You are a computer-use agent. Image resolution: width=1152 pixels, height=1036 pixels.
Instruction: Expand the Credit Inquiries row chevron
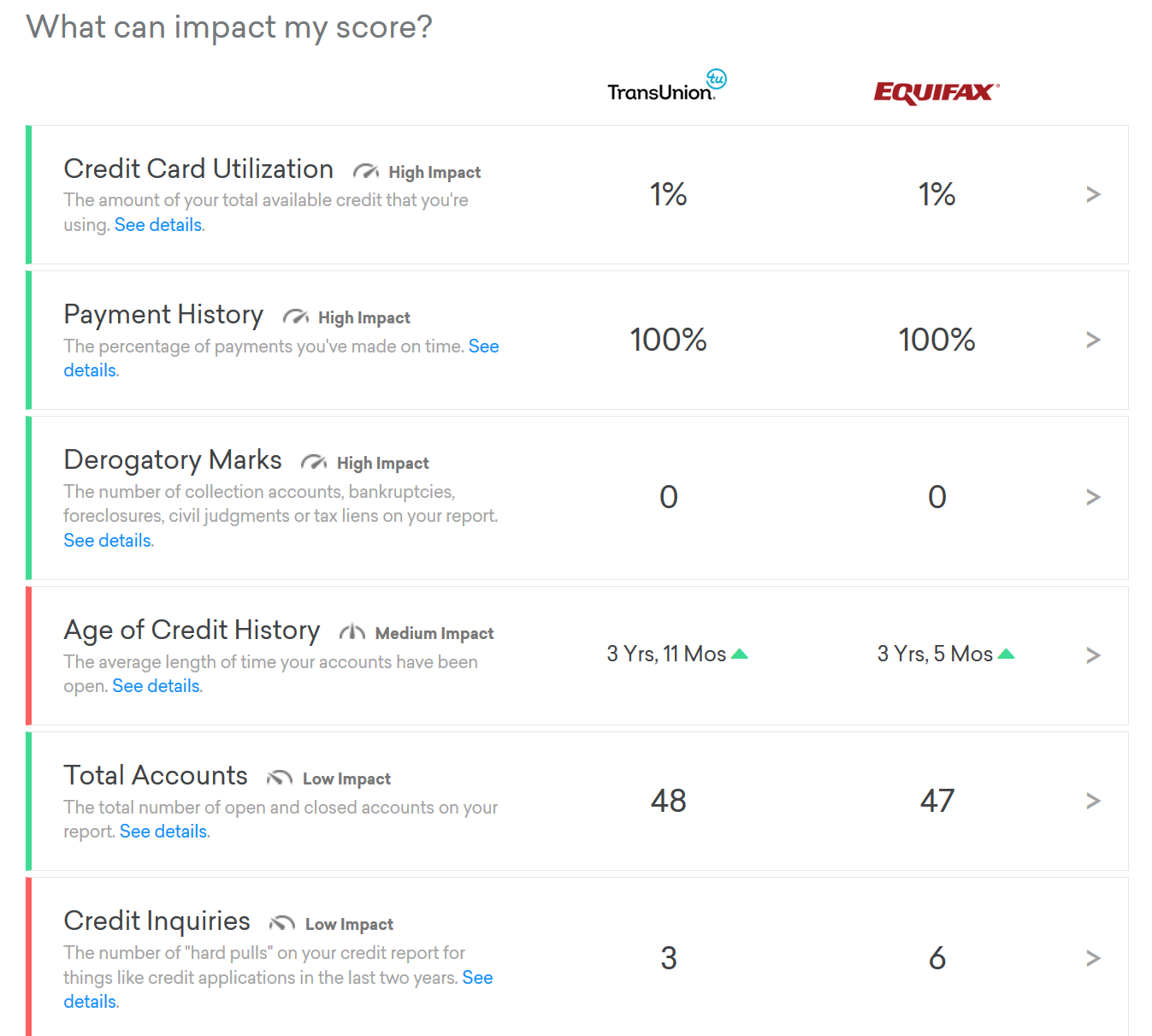pyautogui.click(x=1093, y=958)
